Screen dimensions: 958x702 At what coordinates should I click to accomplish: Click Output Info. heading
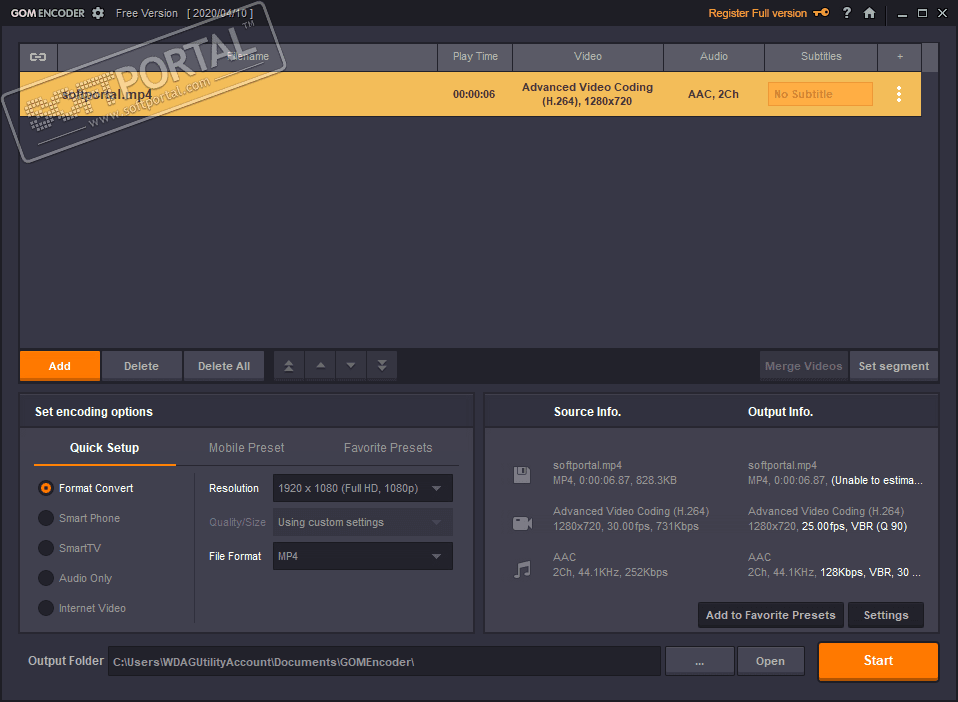(780, 412)
